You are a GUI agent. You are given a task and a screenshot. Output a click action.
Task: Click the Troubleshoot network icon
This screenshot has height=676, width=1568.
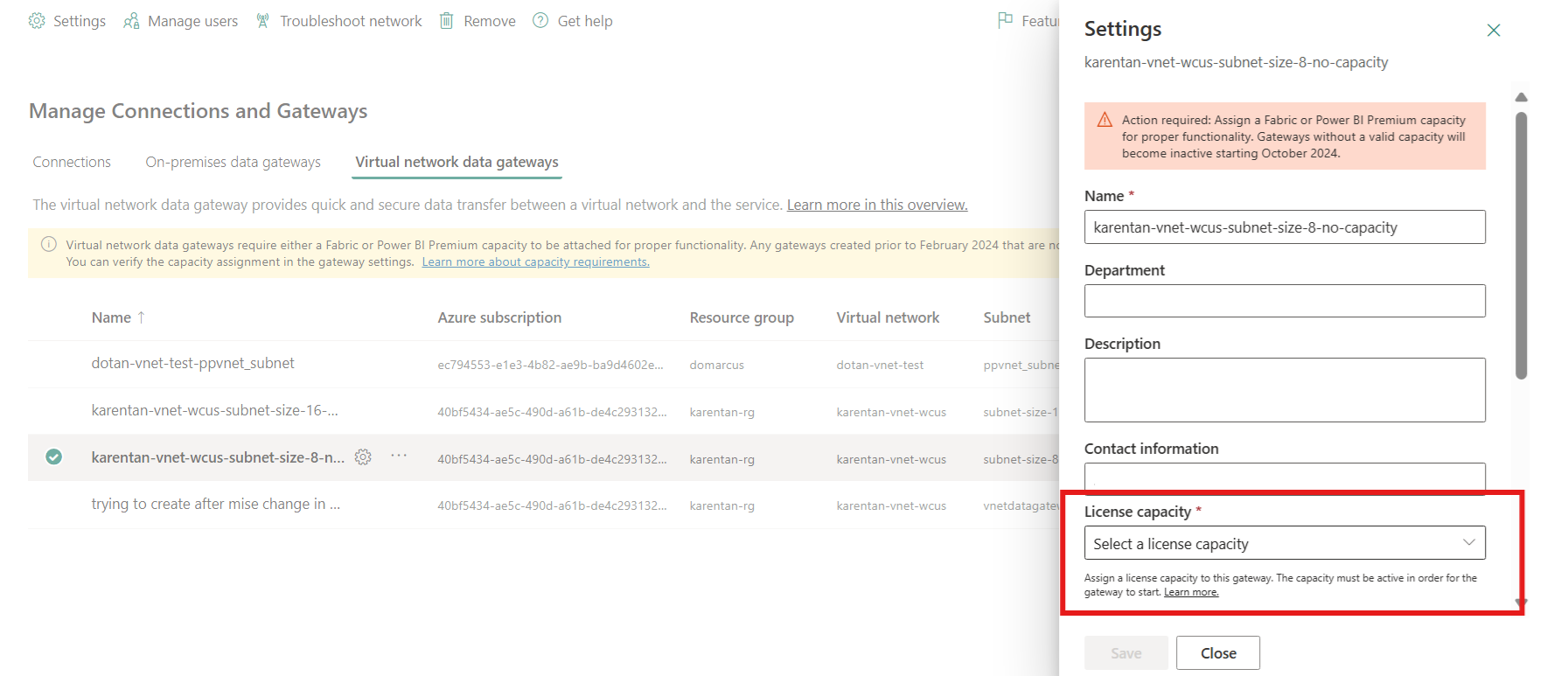(262, 21)
